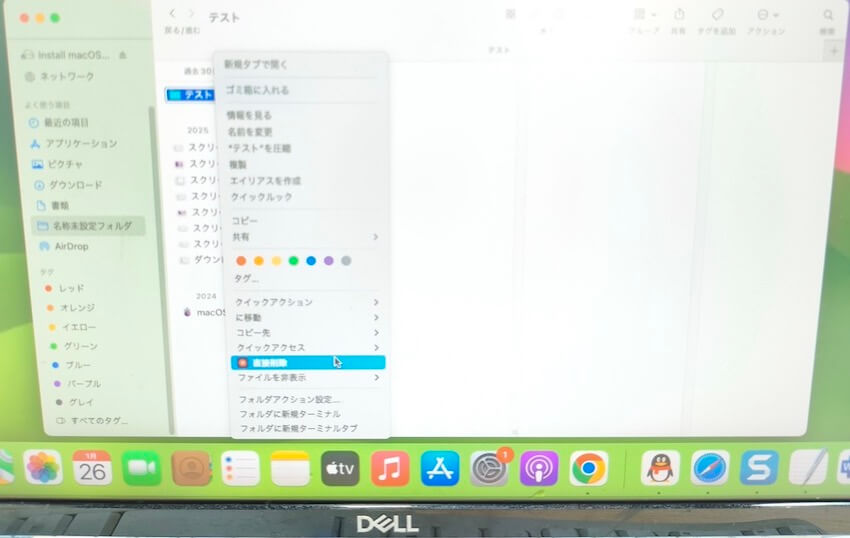Open Music from the Dock
The height and width of the screenshot is (538, 850).
click(390, 468)
